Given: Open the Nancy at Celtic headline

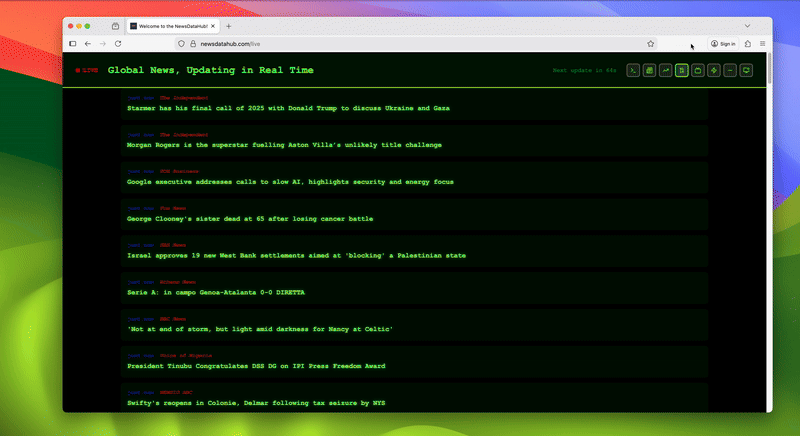Looking at the screenshot, I should point(260,329).
